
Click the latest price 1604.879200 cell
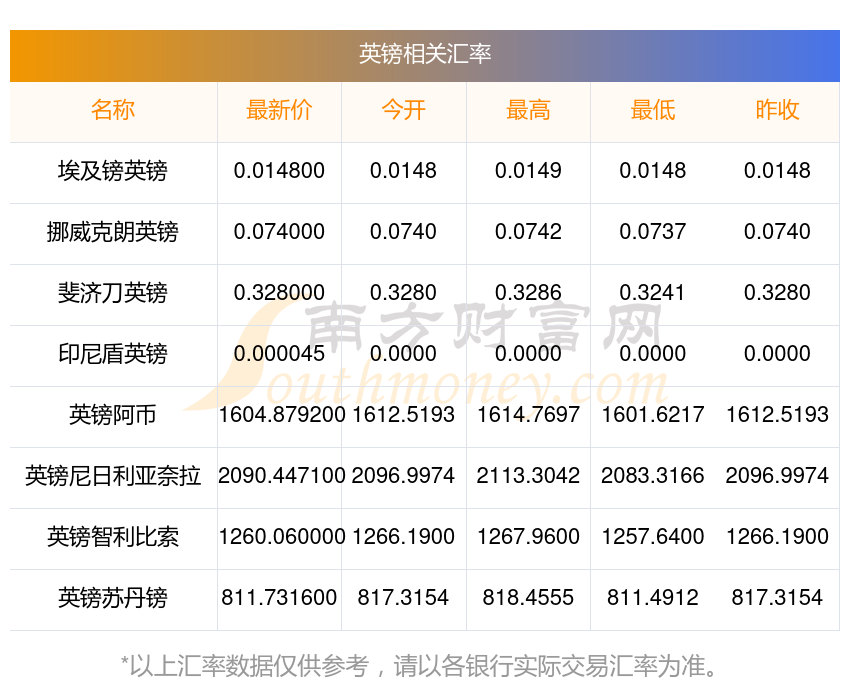point(282,415)
